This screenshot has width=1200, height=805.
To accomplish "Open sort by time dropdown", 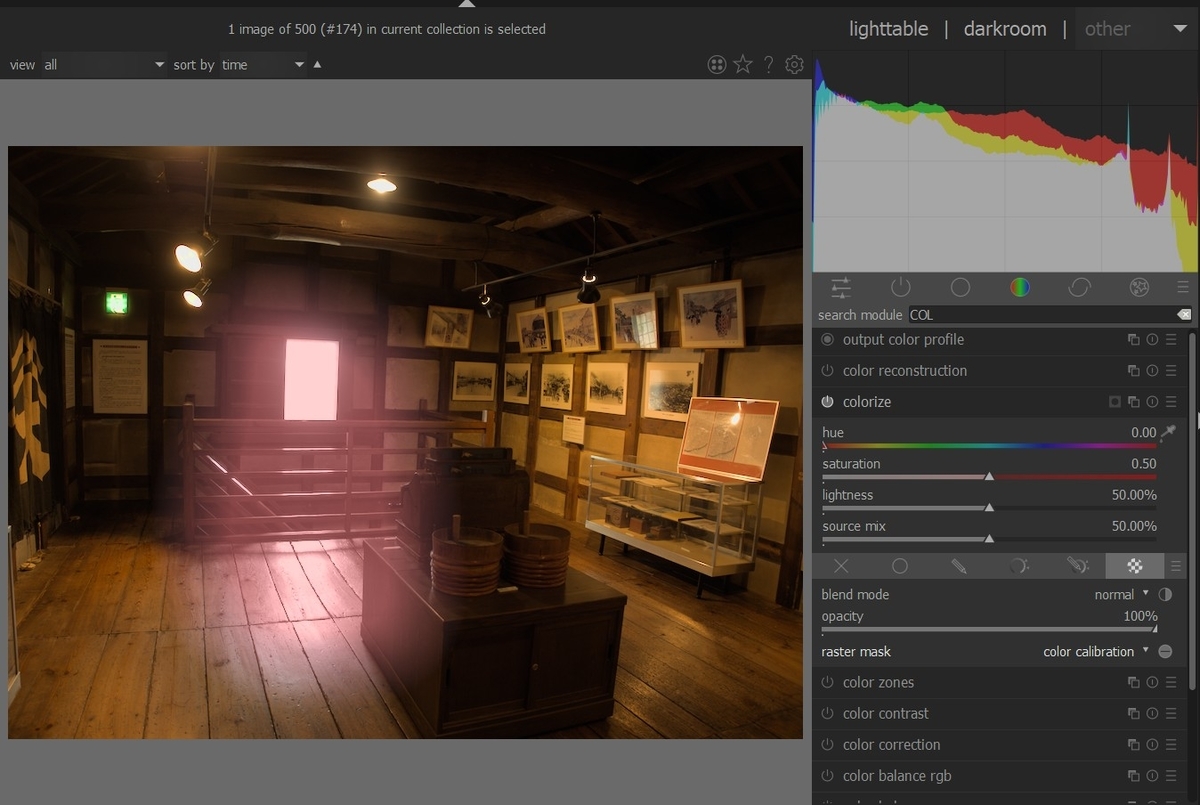I will coord(263,65).
